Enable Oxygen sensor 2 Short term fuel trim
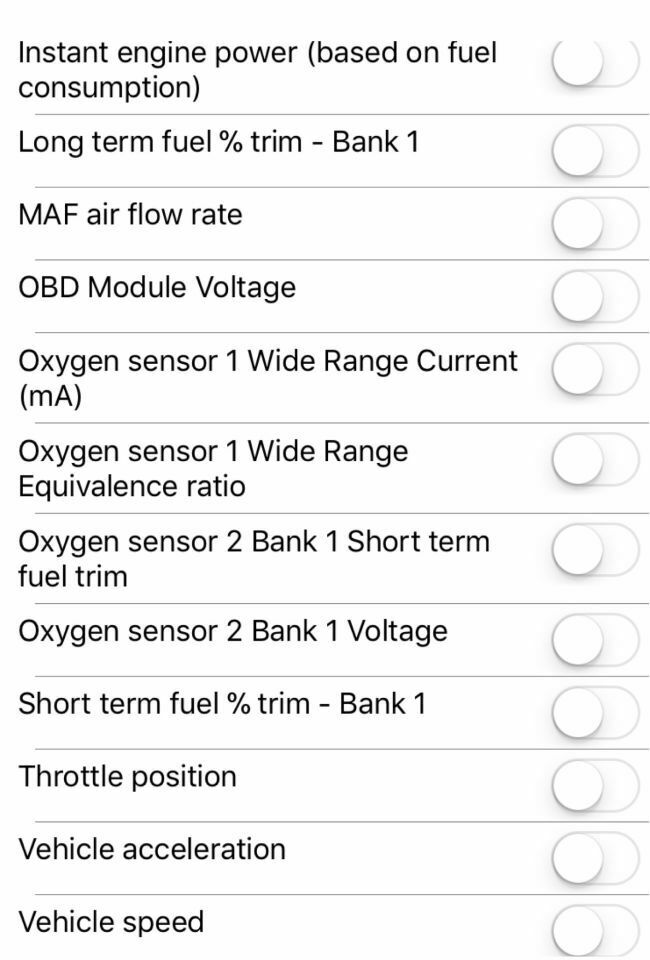The width and height of the screenshot is (650, 960). pos(596,549)
